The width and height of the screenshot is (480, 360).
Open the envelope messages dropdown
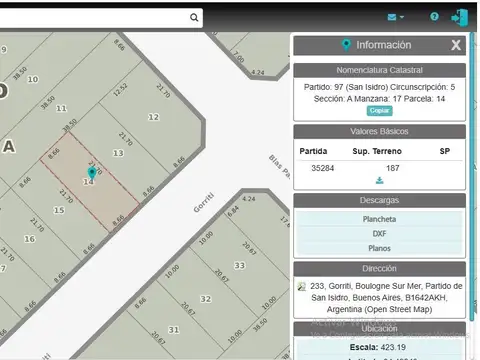(x=396, y=17)
